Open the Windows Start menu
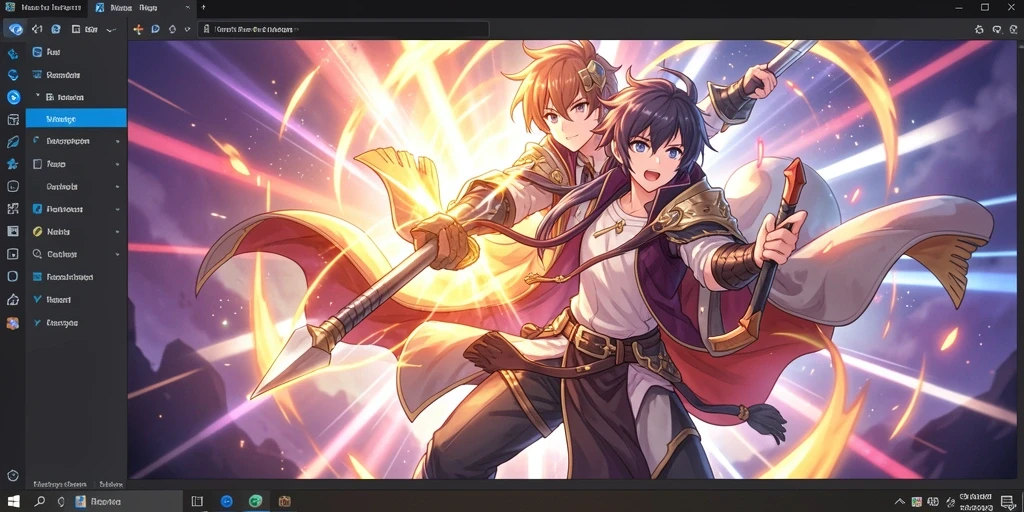Image resolution: width=1024 pixels, height=512 pixels. pos(13,502)
